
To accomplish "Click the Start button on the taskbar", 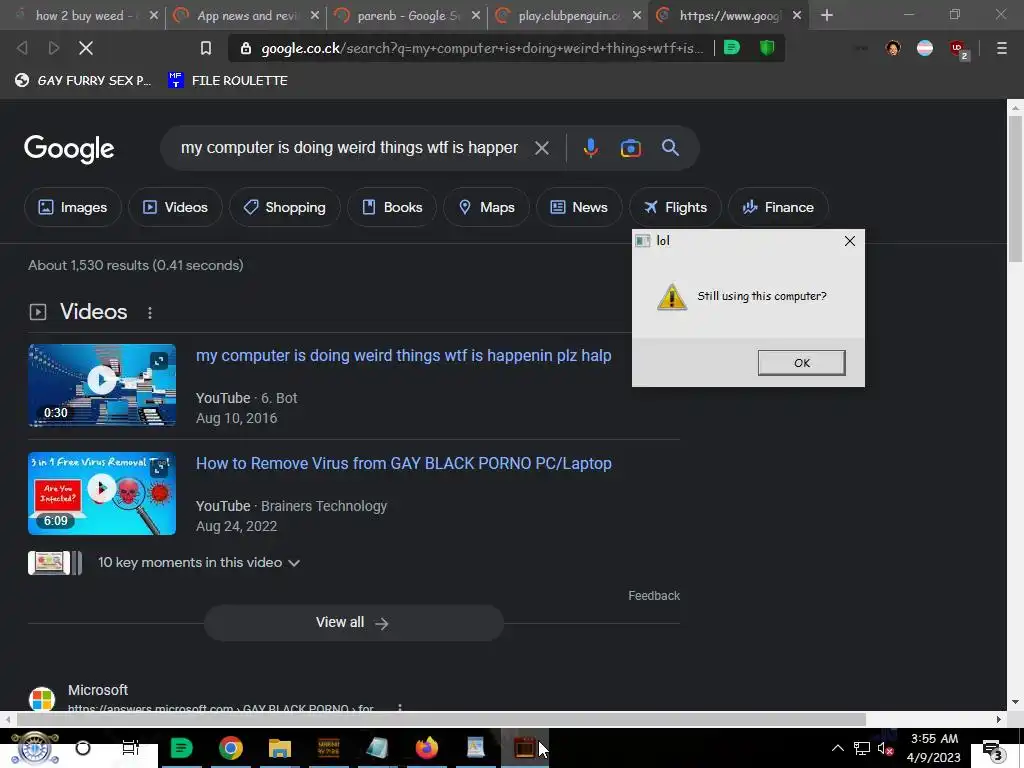I will [x=34, y=748].
